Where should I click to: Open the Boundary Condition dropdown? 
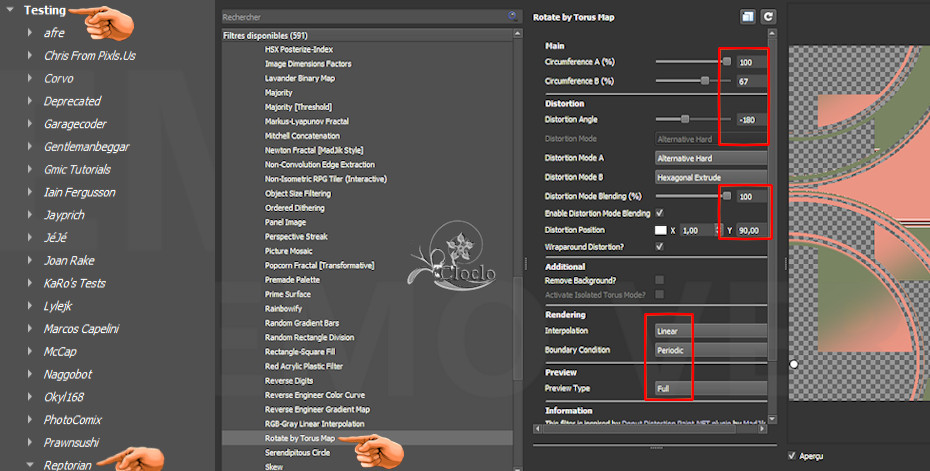[710, 350]
